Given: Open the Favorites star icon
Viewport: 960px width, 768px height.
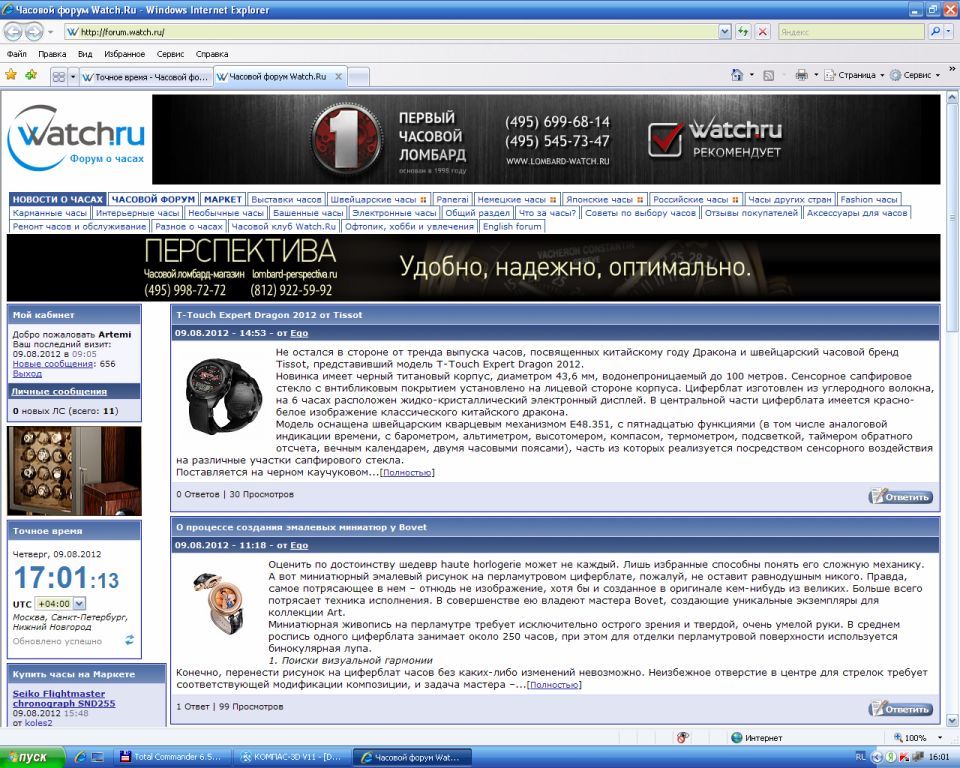Looking at the screenshot, I should point(11,75).
